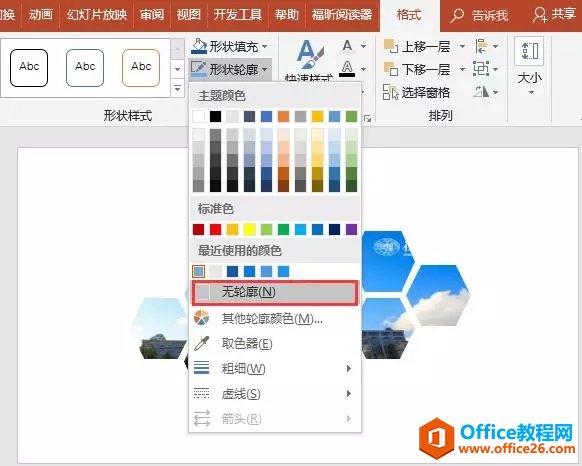Select the blue outline Abc shape style

(85, 68)
